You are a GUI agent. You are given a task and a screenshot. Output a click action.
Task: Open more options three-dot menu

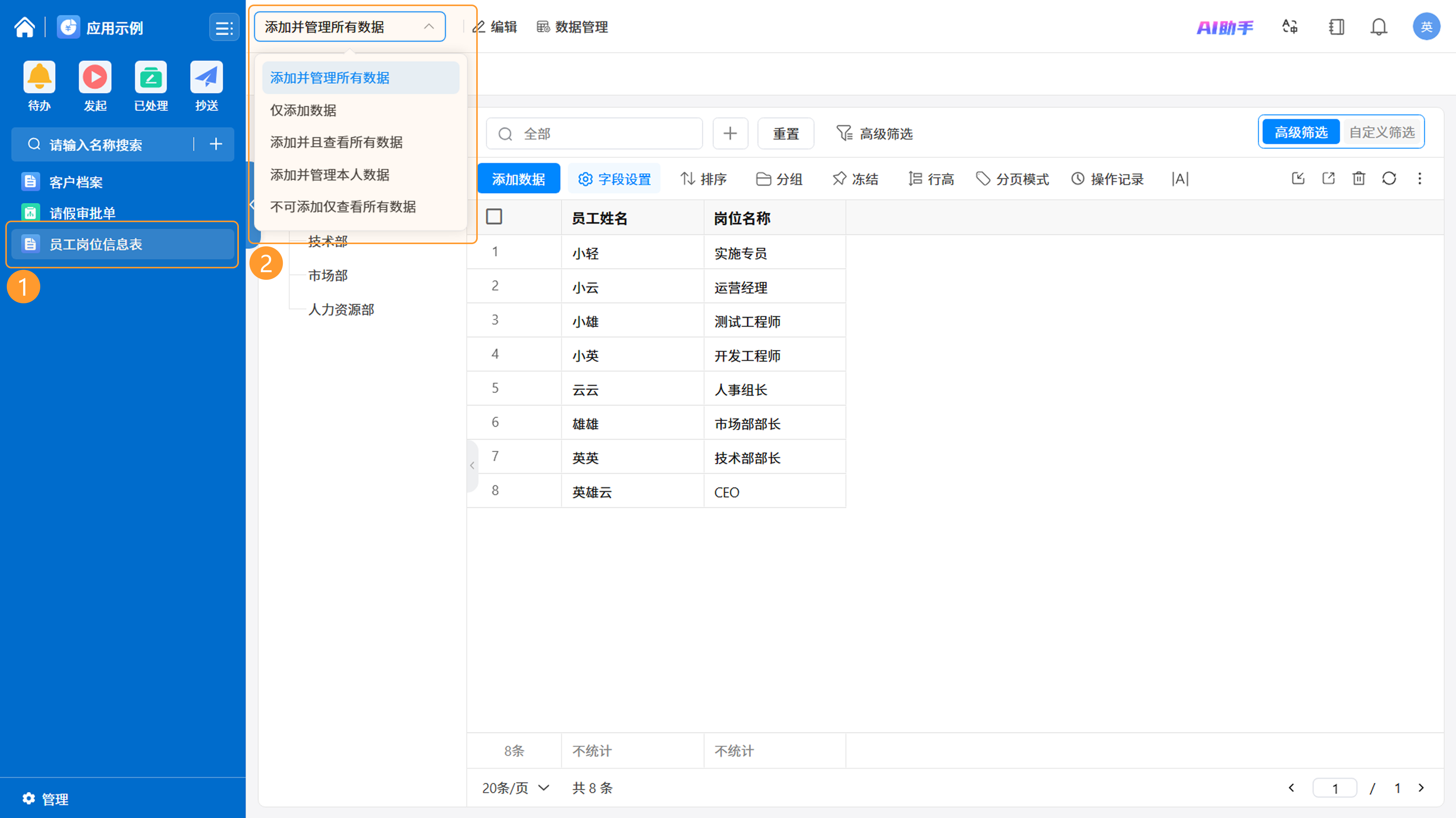click(x=1420, y=179)
